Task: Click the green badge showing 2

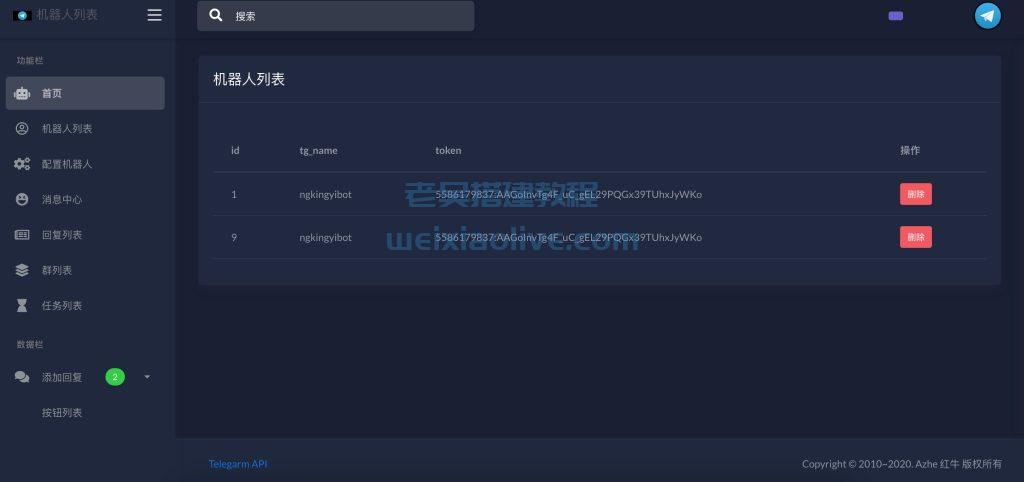Action: coord(115,377)
